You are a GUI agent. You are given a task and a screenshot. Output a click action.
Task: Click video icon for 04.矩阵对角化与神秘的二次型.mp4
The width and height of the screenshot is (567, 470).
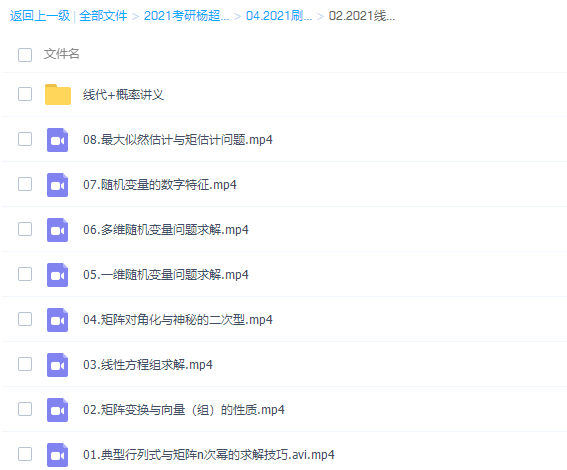click(57, 320)
